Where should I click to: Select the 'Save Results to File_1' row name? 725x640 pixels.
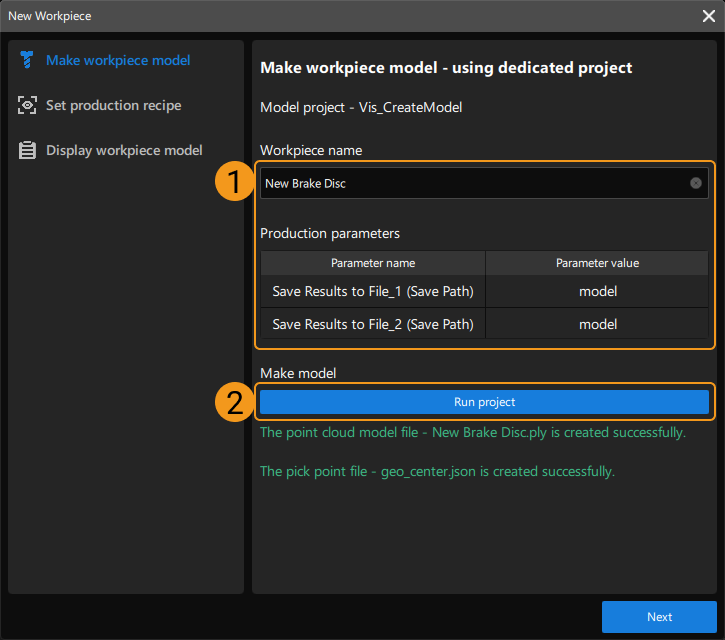click(x=373, y=292)
